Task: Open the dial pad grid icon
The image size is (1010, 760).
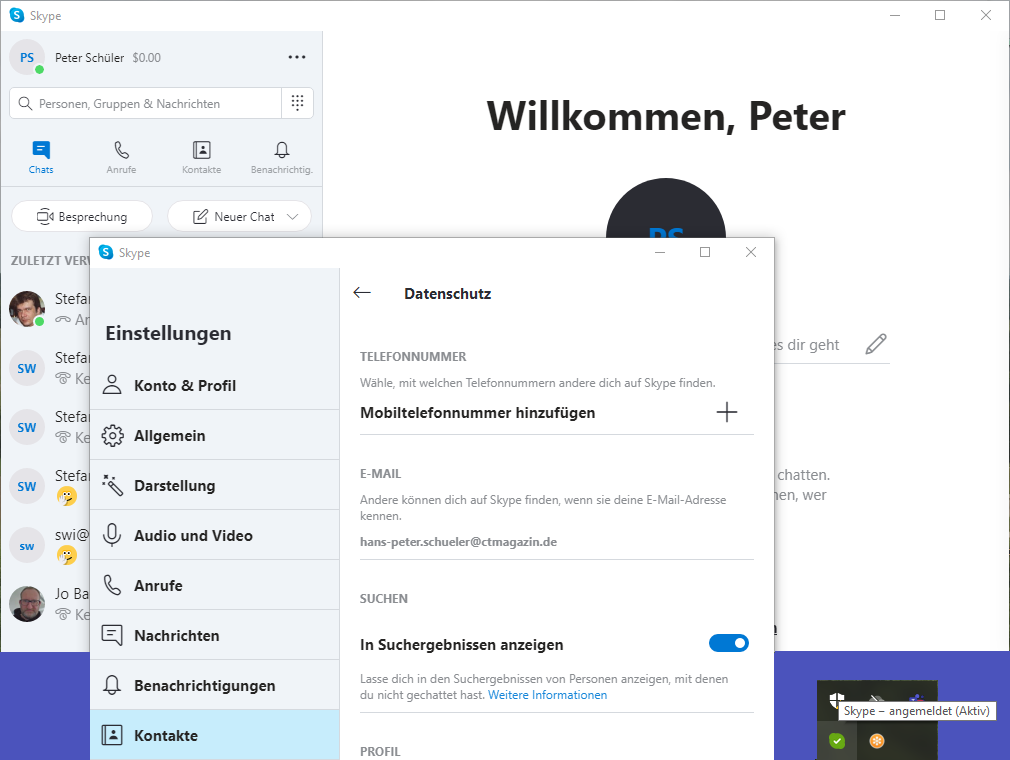Action: [298, 103]
